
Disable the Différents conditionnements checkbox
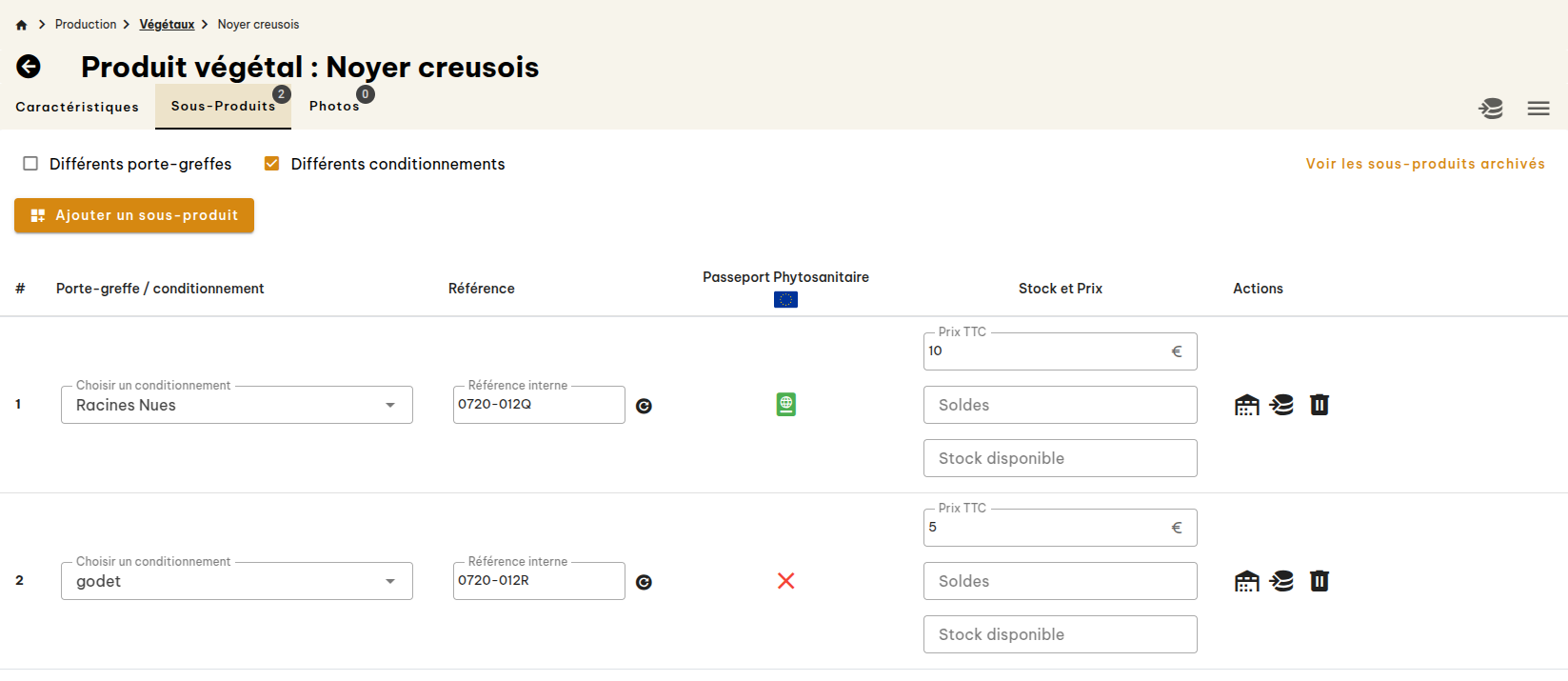(x=272, y=163)
